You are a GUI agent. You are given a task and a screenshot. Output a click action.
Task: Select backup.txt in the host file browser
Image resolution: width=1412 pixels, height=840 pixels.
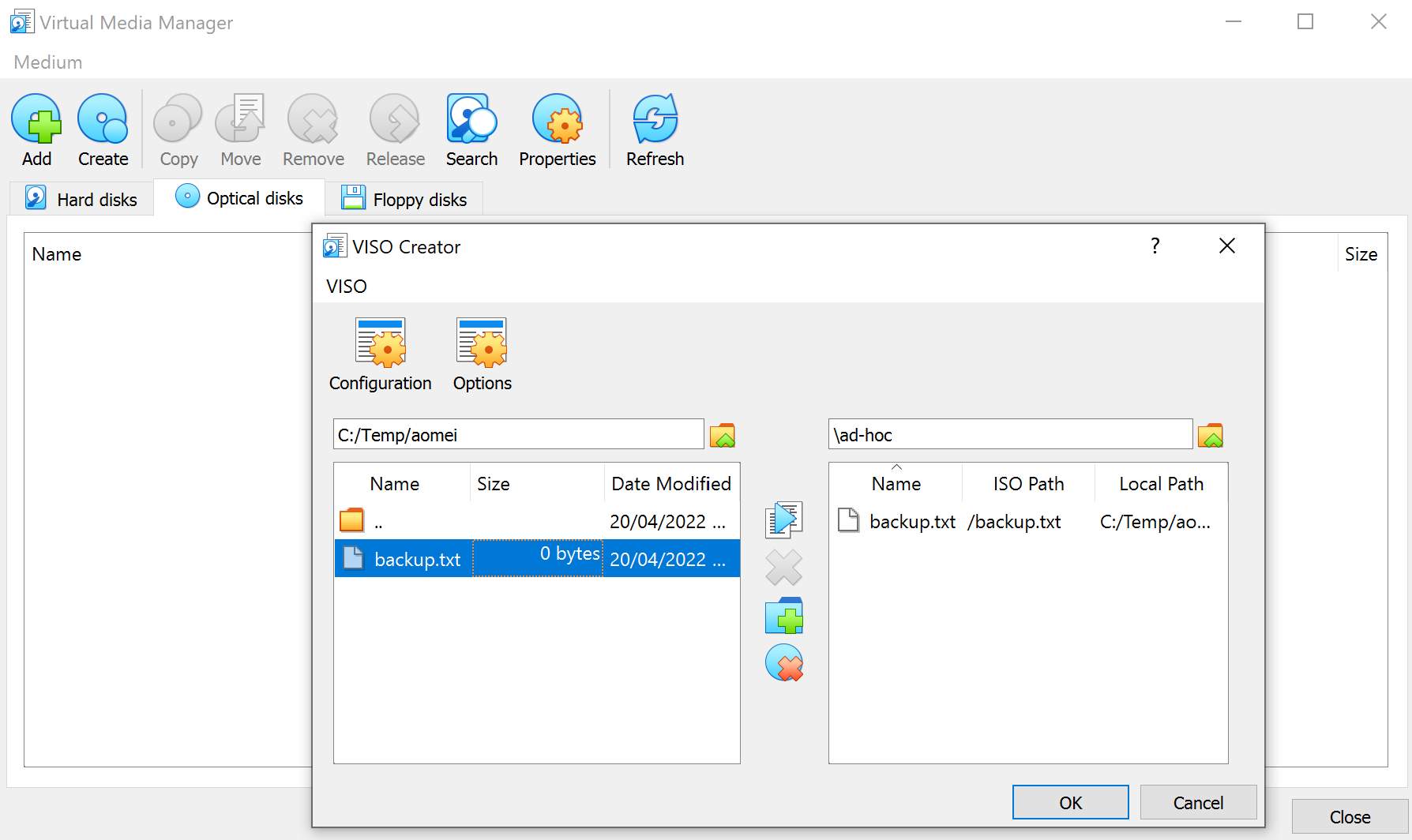tap(537, 559)
